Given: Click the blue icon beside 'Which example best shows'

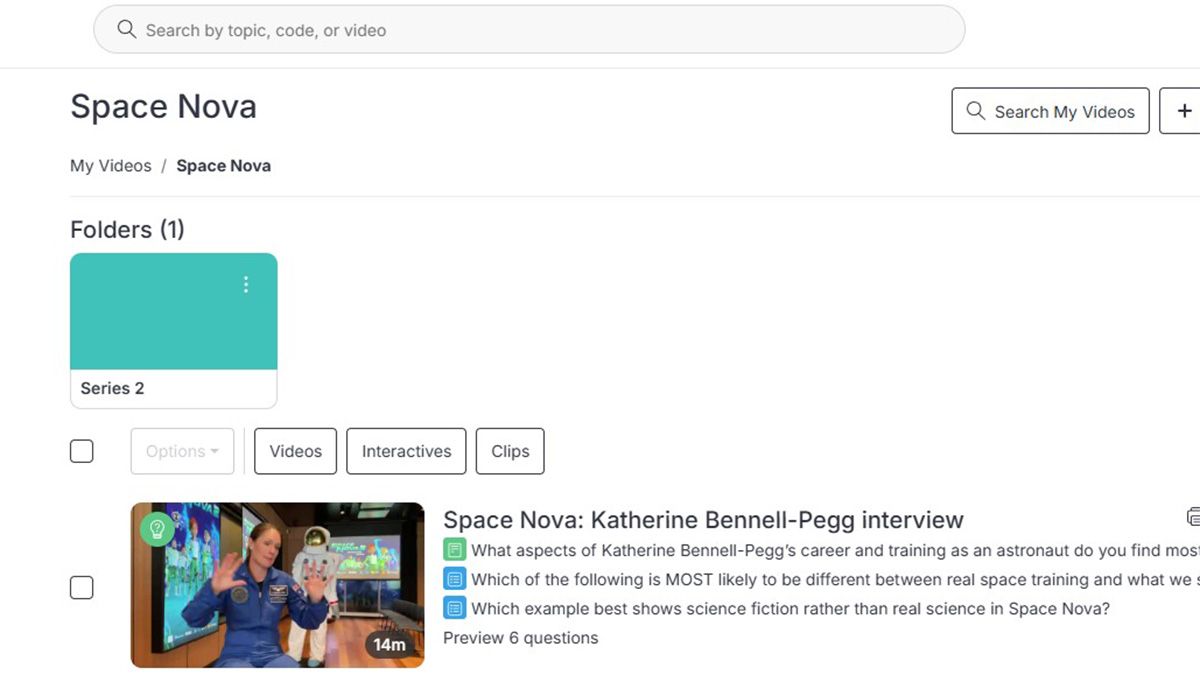Looking at the screenshot, I should [x=455, y=608].
